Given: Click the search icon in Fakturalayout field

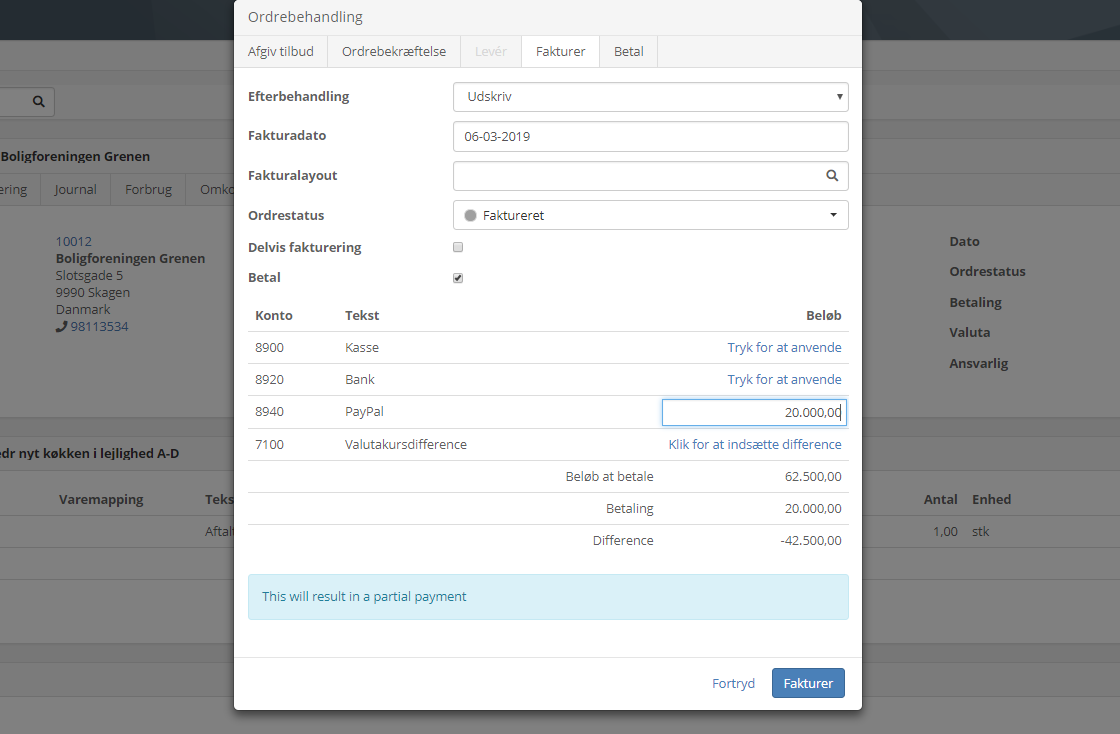Looking at the screenshot, I should click(x=831, y=176).
